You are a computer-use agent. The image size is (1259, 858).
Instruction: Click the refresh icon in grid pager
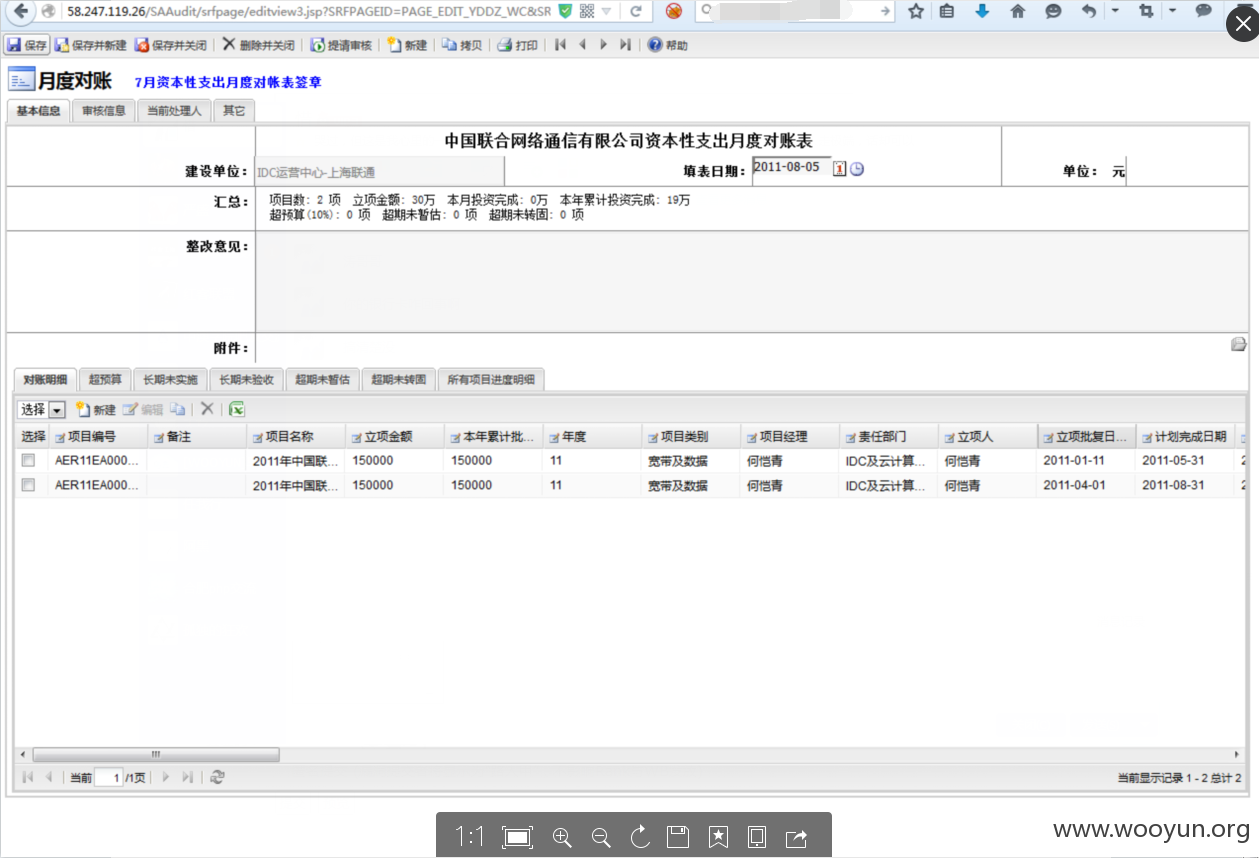pyautogui.click(x=217, y=777)
